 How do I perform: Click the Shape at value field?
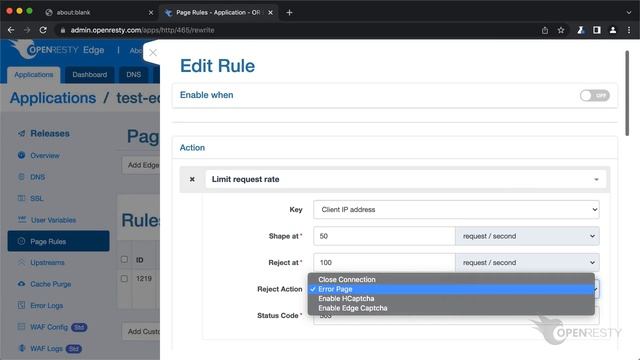tap(384, 236)
